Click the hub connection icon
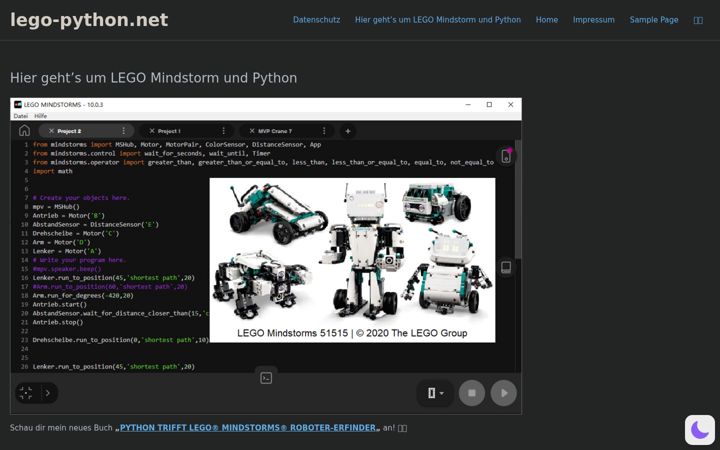This screenshot has height=450, width=720. click(x=506, y=156)
